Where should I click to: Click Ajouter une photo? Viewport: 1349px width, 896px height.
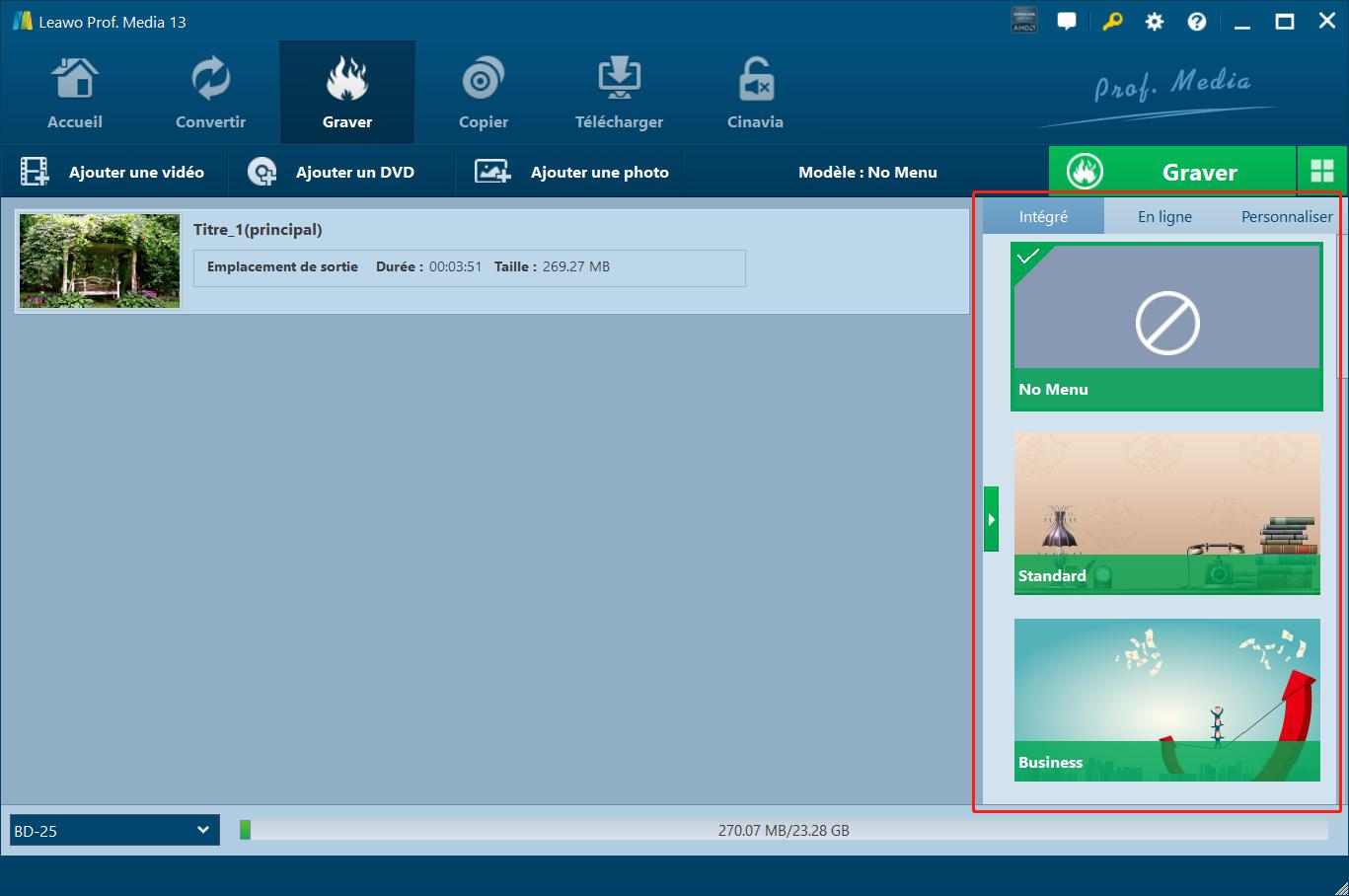(x=568, y=172)
